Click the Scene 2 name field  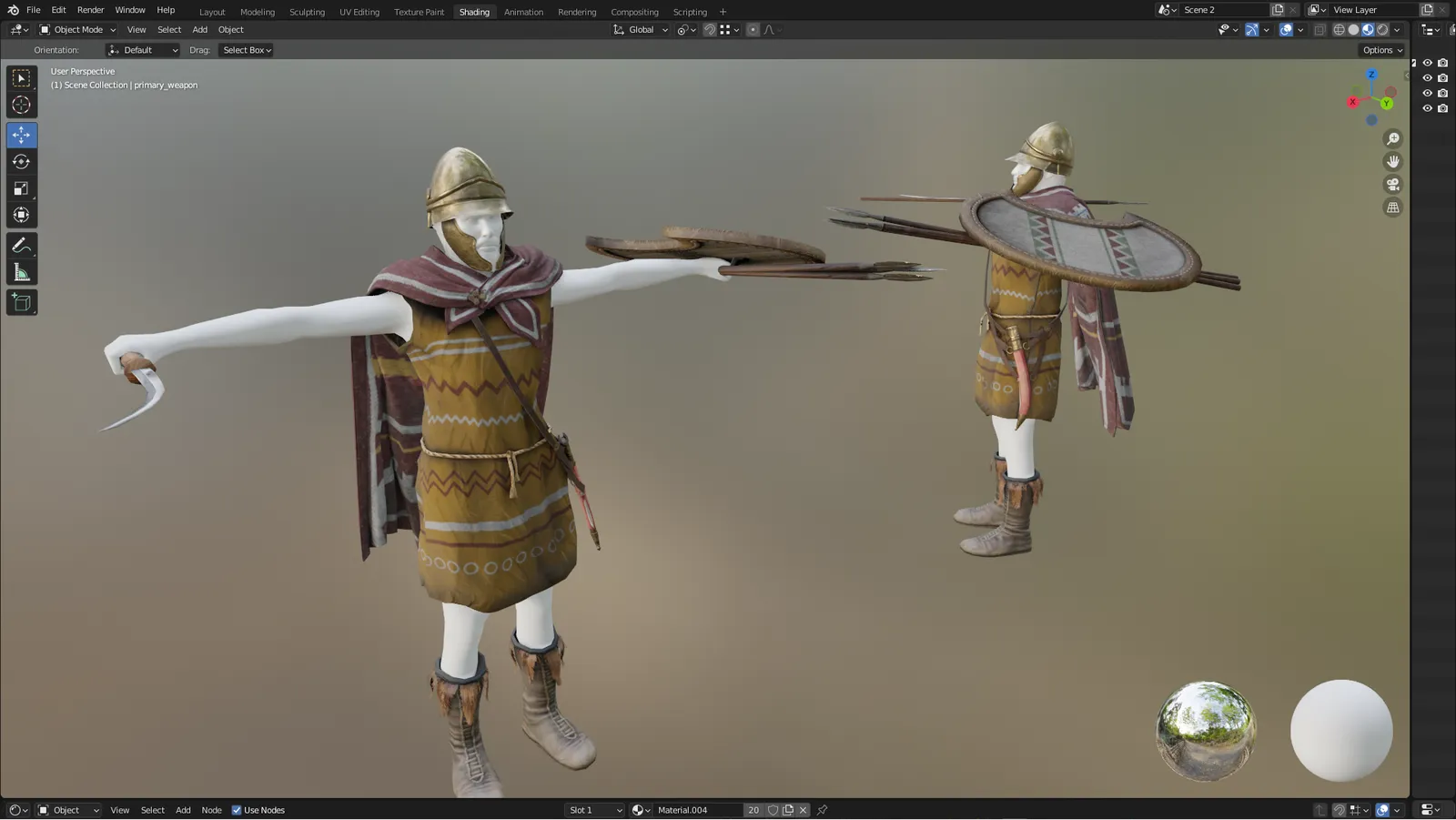tap(1223, 10)
